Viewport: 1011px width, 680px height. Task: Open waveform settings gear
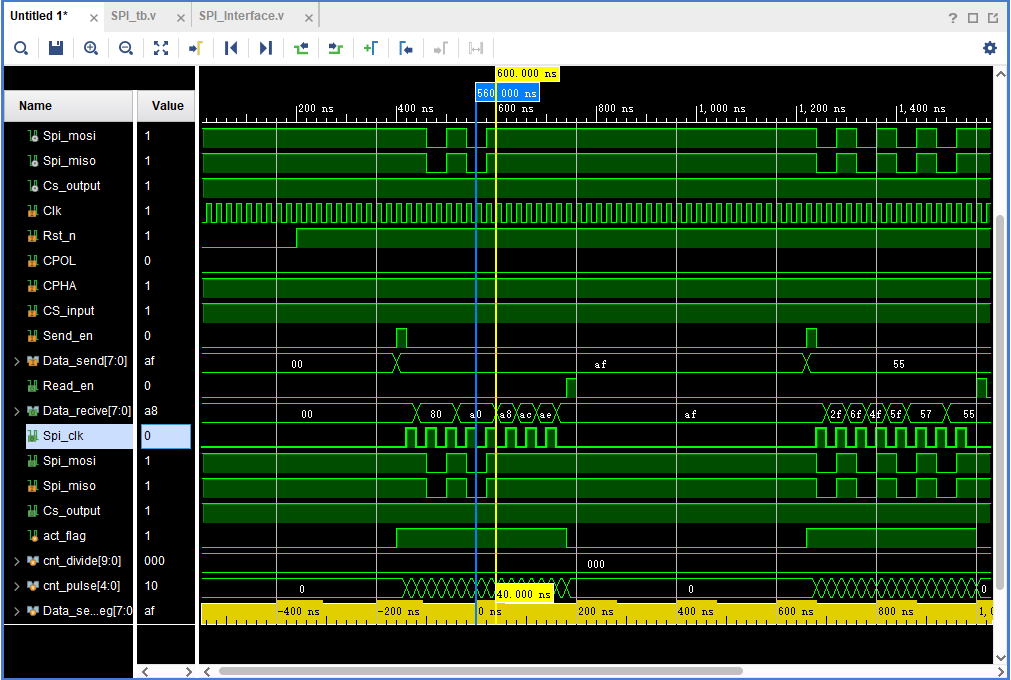coord(990,48)
